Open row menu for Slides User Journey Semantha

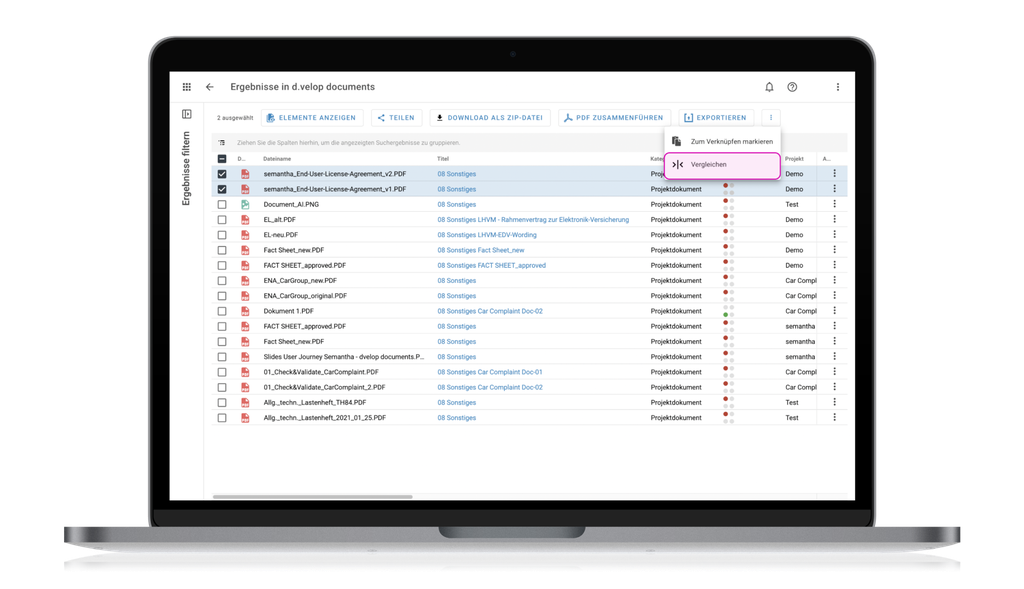834,357
